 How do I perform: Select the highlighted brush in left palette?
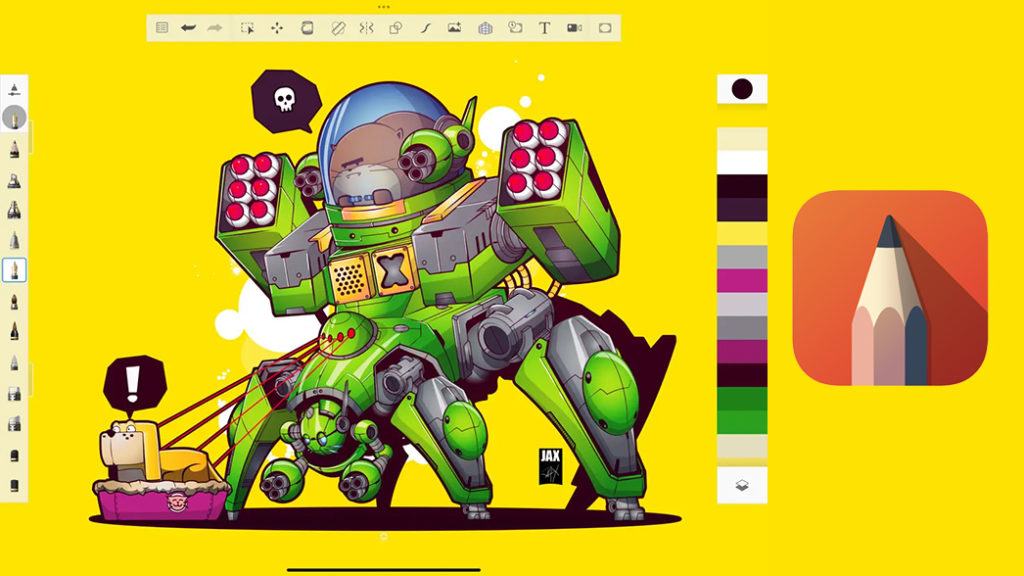point(14,270)
